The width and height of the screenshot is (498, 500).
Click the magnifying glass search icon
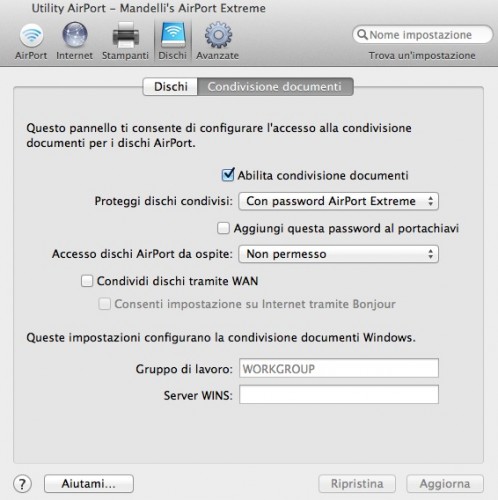362,35
